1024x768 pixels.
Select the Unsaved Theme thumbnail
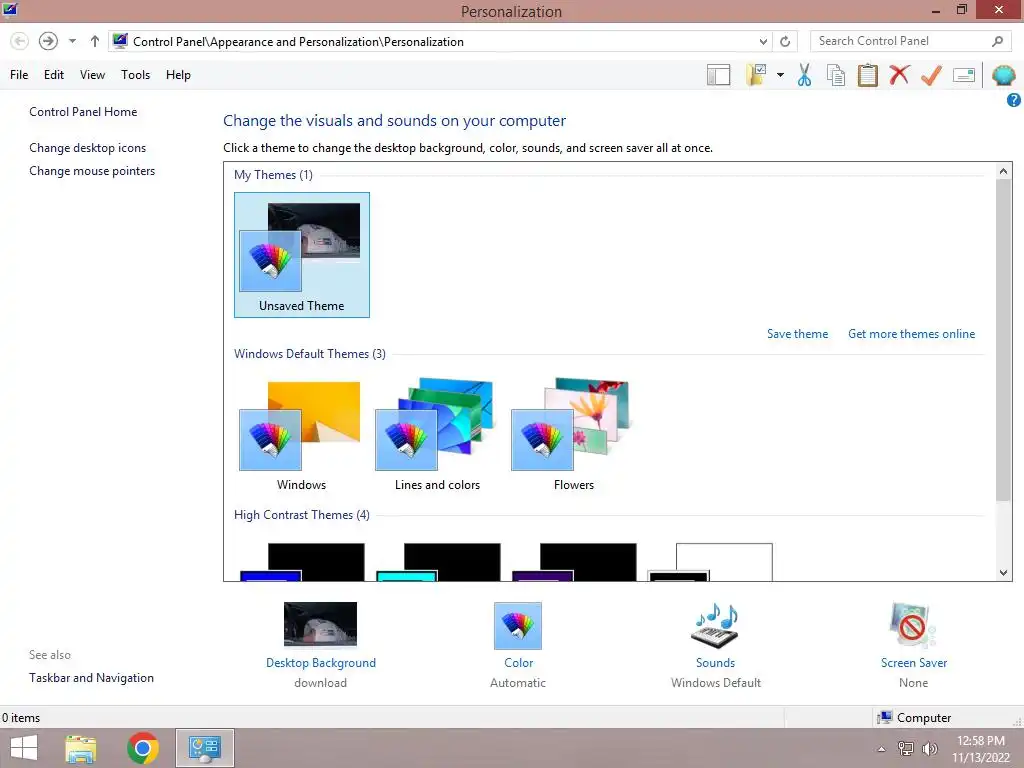point(302,255)
